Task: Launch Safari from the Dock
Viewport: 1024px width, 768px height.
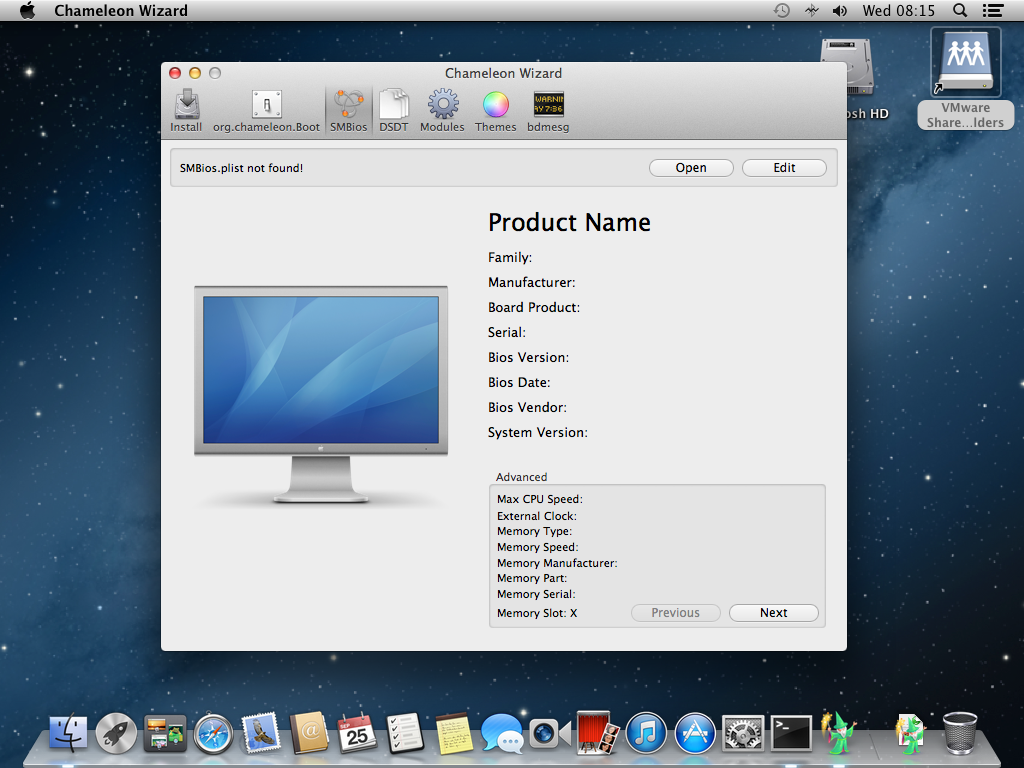Action: tap(213, 734)
